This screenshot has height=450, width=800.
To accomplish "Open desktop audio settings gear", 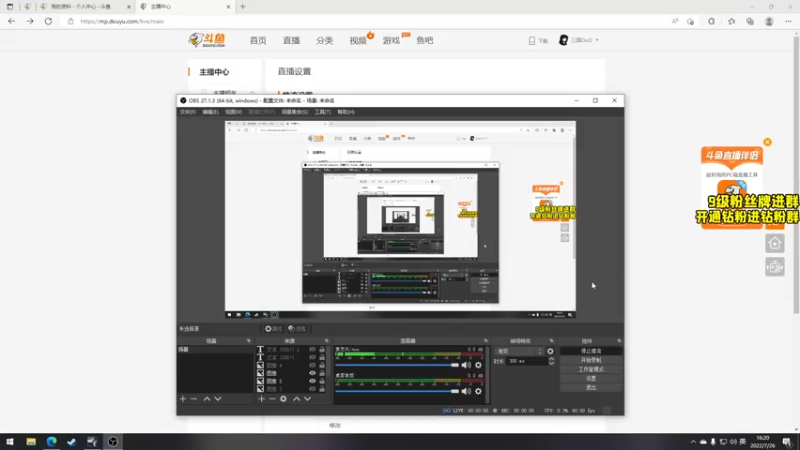I will pos(478,391).
